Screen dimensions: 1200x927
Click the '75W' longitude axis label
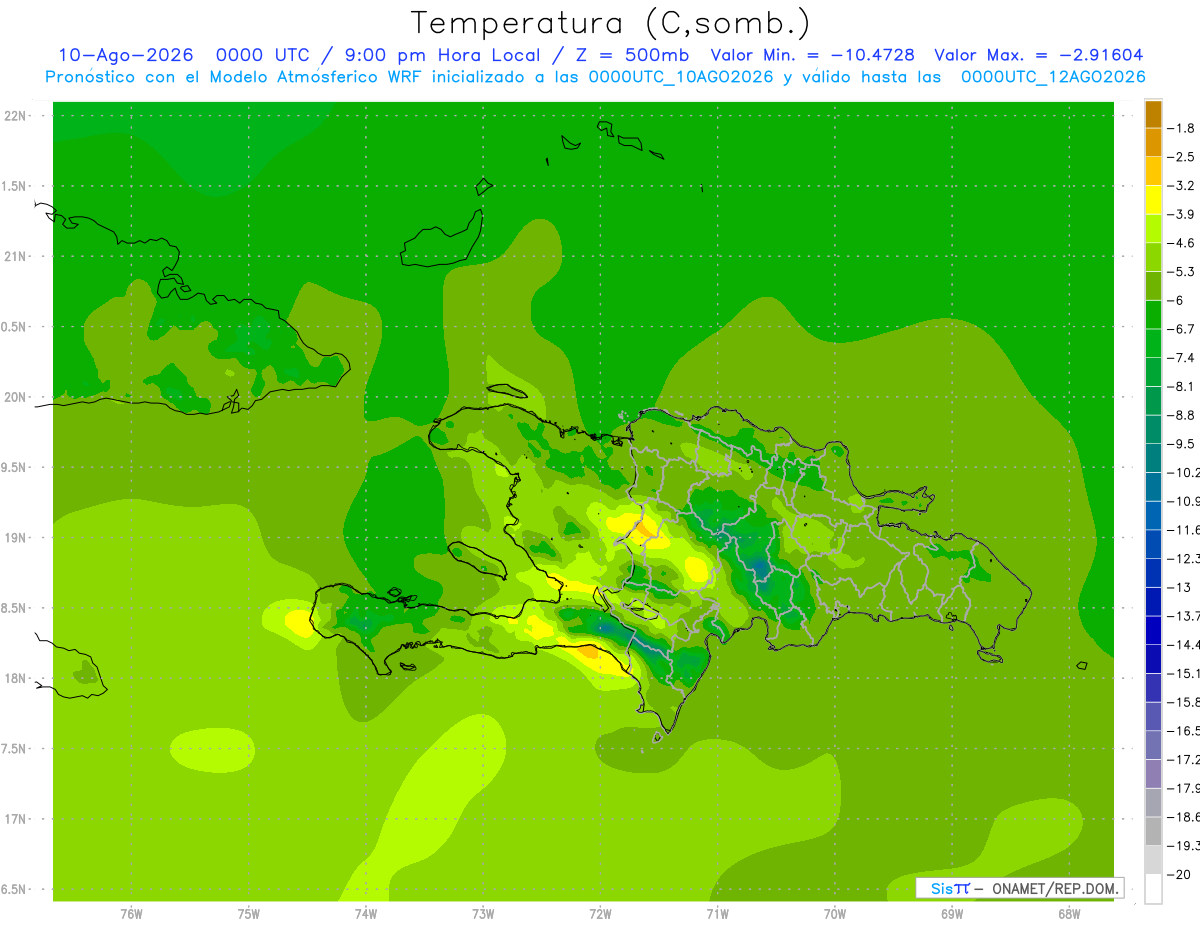[249, 914]
